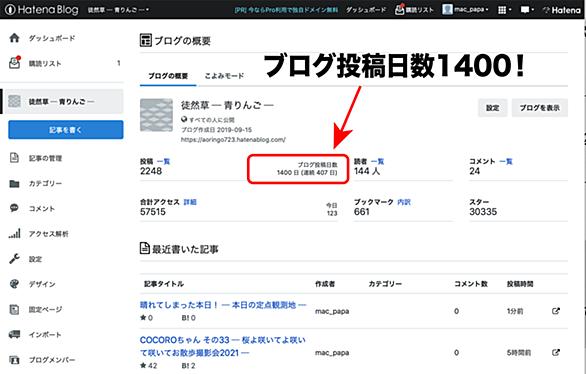Viewport: 586px width, 374px height.
Task: Click the sidebar 購読リスト inbox icon
Action: (x=14, y=63)
